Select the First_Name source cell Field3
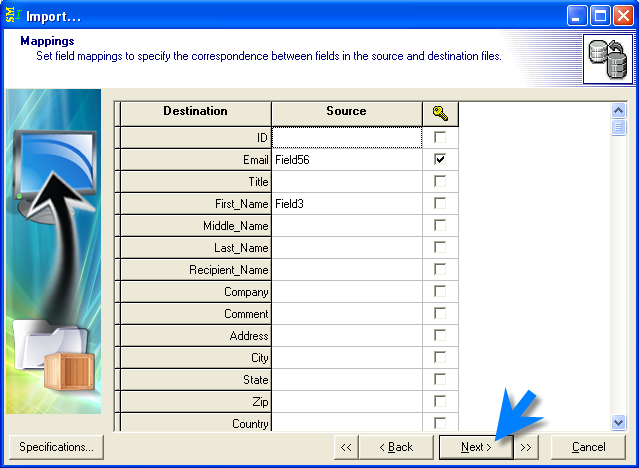639x468 pixels. tap(347, 203)
